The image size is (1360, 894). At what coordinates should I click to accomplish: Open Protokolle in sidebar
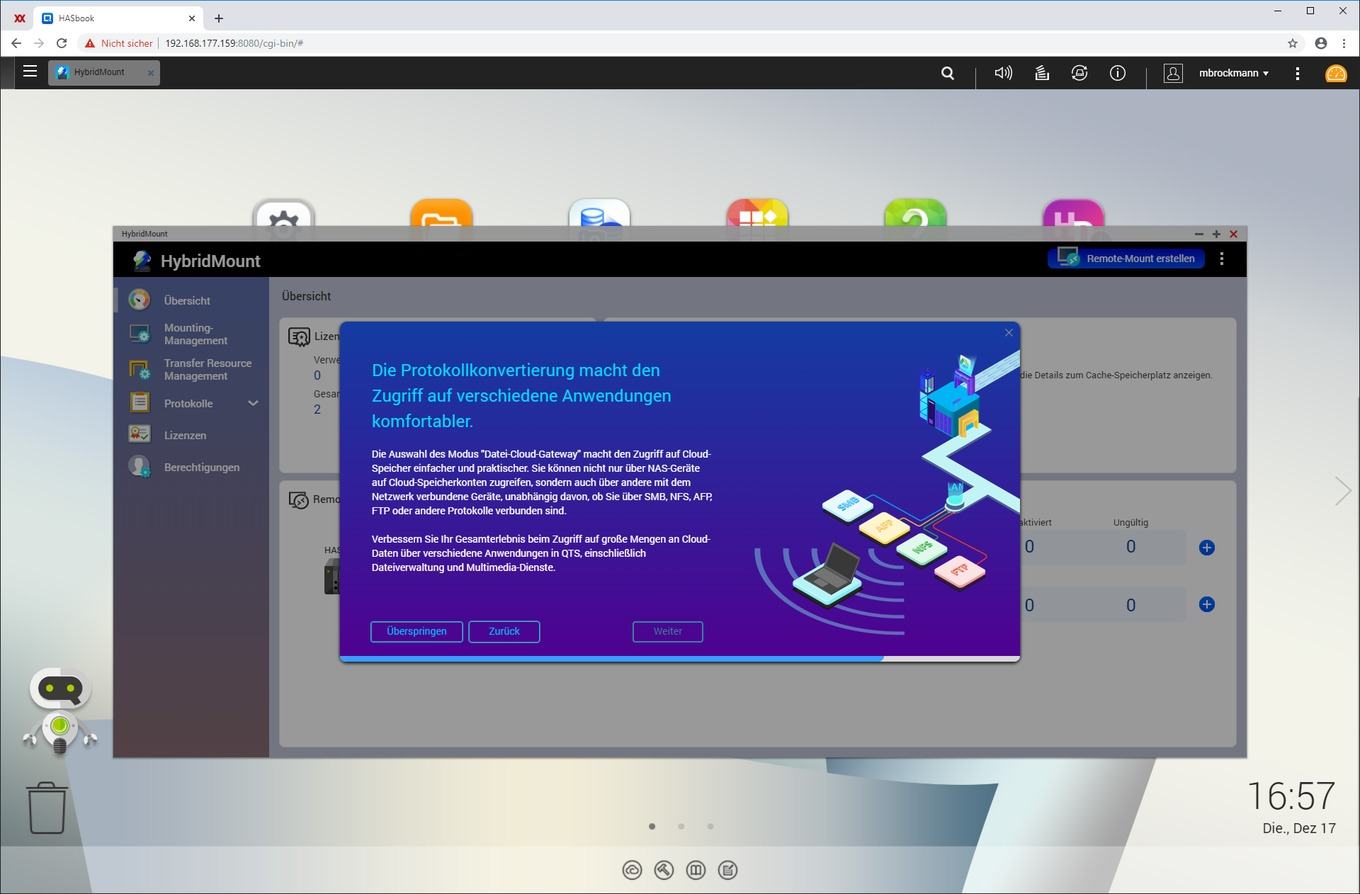tap(188, 403)
